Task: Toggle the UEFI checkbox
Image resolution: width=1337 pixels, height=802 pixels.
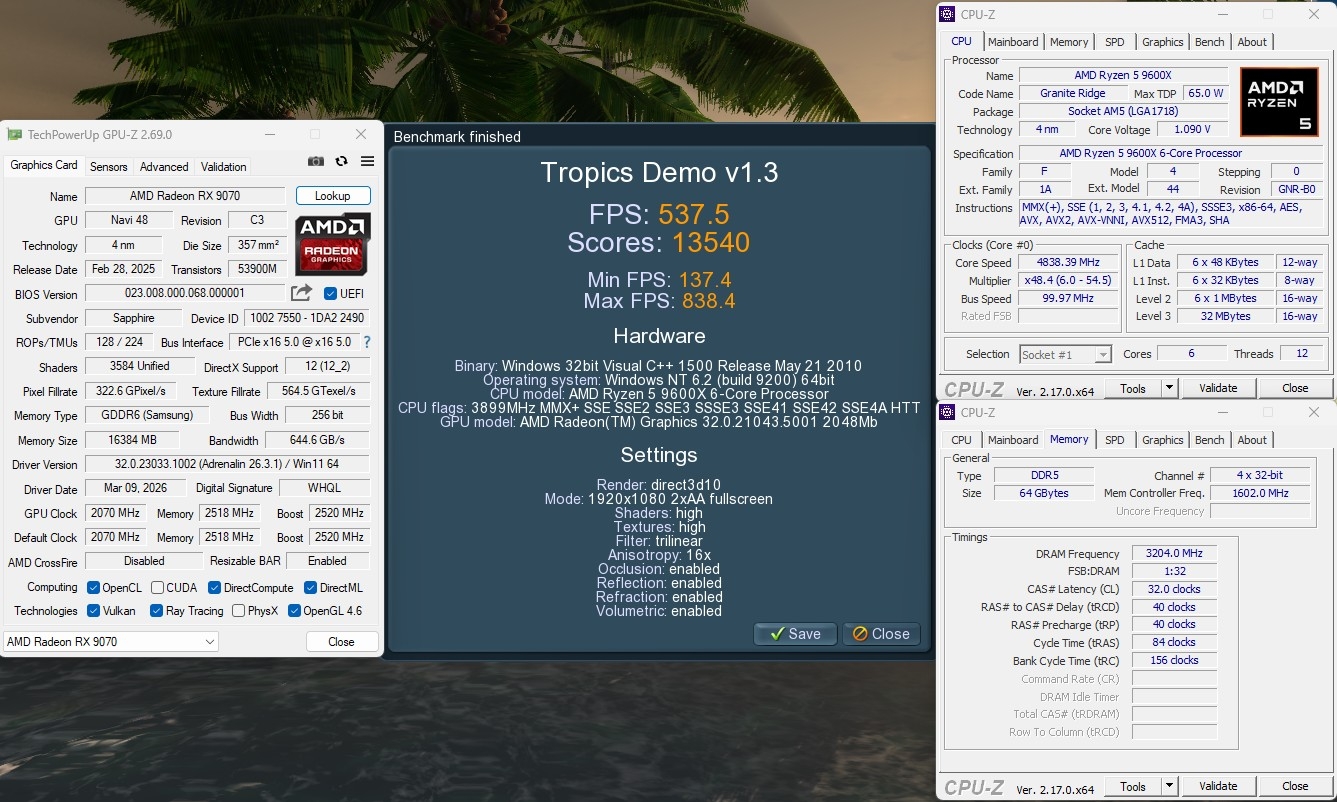Action: point(331,294)
